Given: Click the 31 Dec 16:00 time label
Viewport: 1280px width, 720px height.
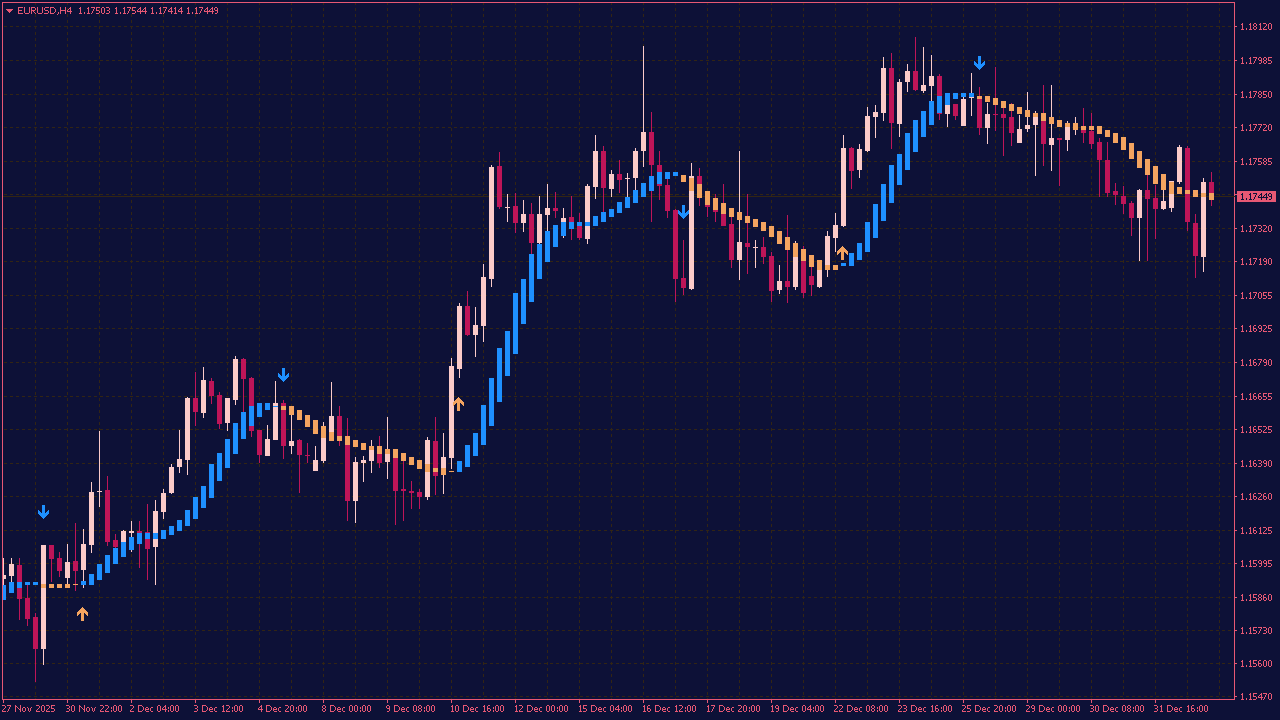Looking at the screenshot, I should (1179, 709).
